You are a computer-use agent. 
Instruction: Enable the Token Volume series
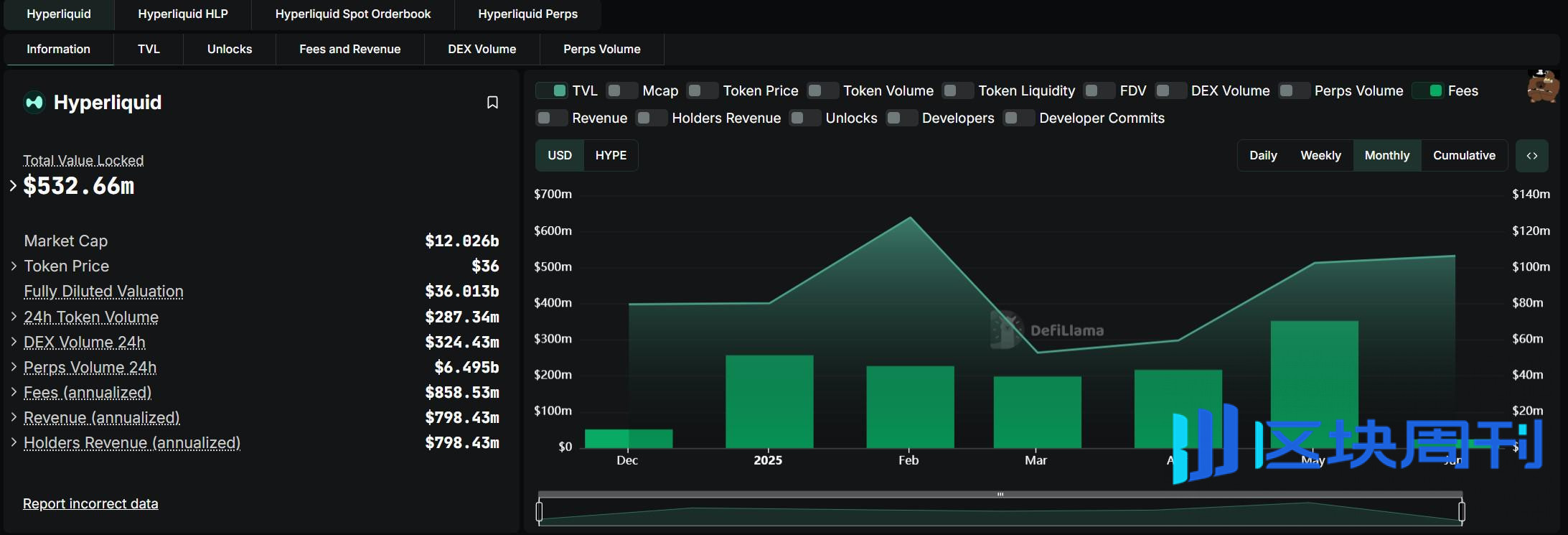822,91
